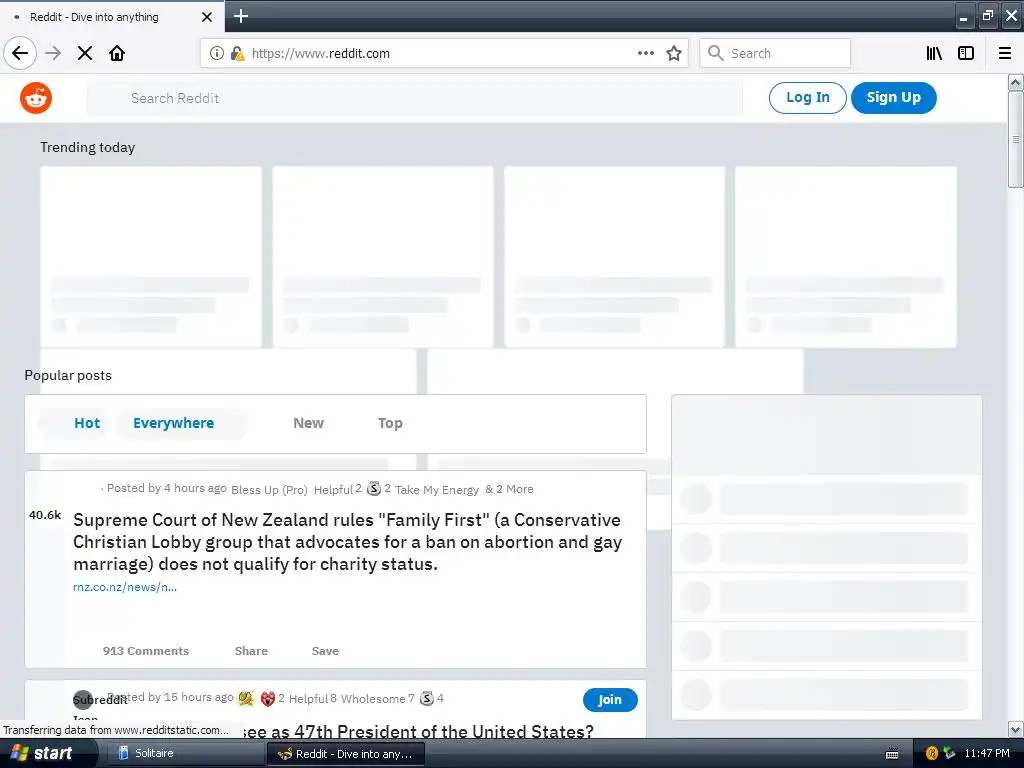Screen dimensions: 1024x768
Task: Click the 'Take My Energy' award label
Action: pyautogui.click(x=437, y=490)
